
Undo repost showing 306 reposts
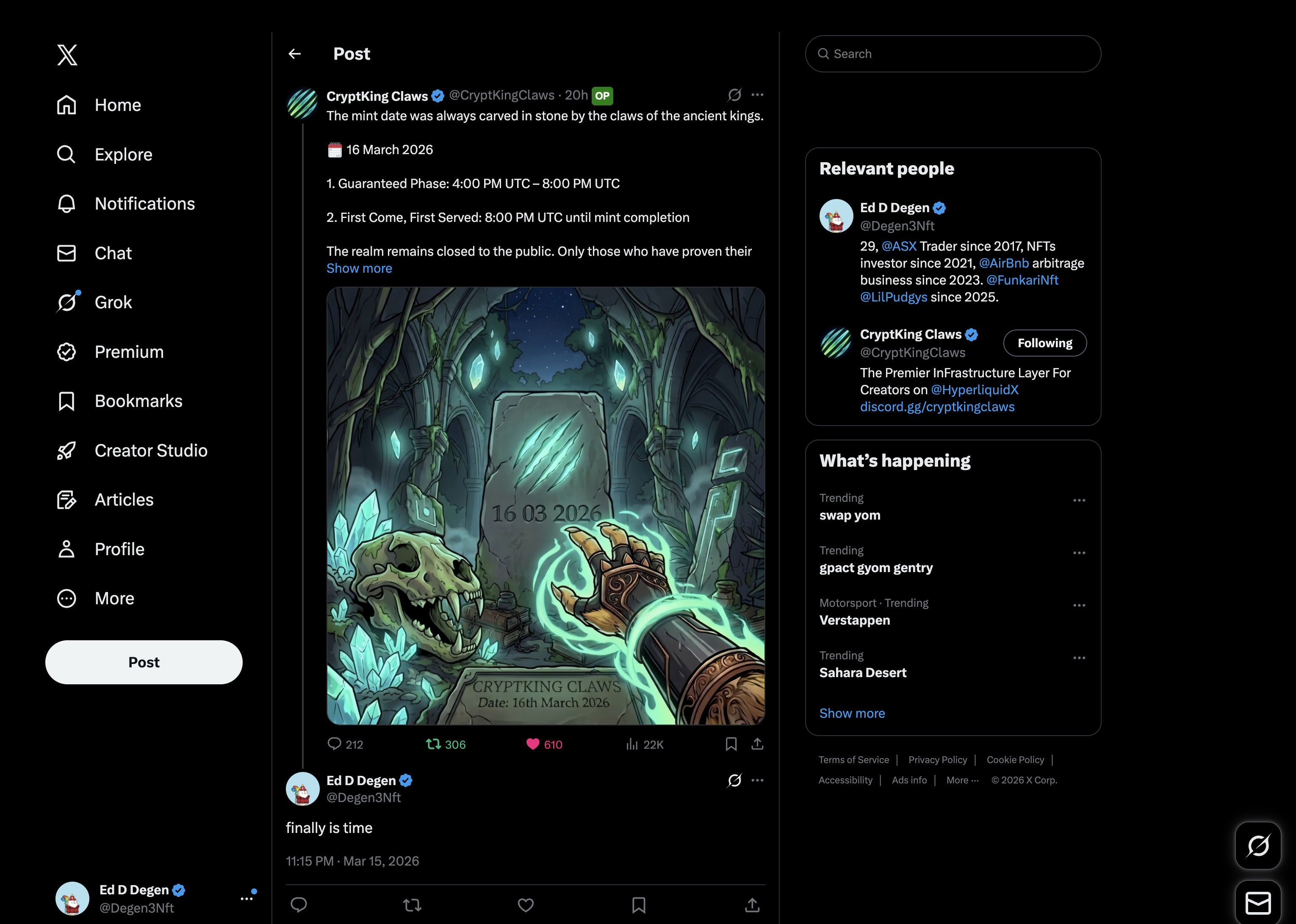click(446, 744)
